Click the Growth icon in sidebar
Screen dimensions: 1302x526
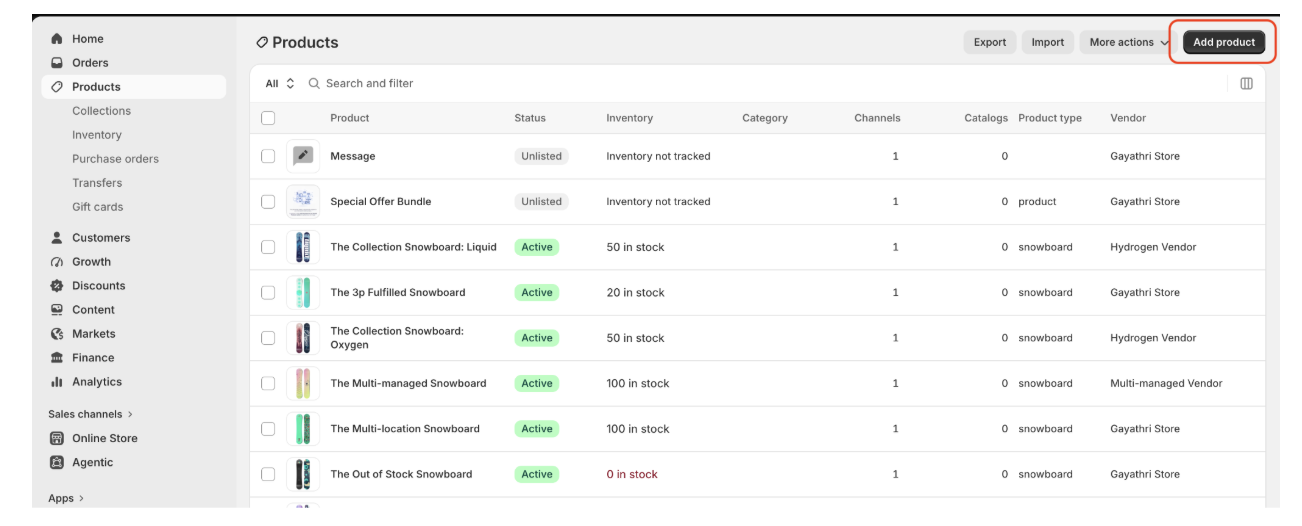tap(57, 262)
